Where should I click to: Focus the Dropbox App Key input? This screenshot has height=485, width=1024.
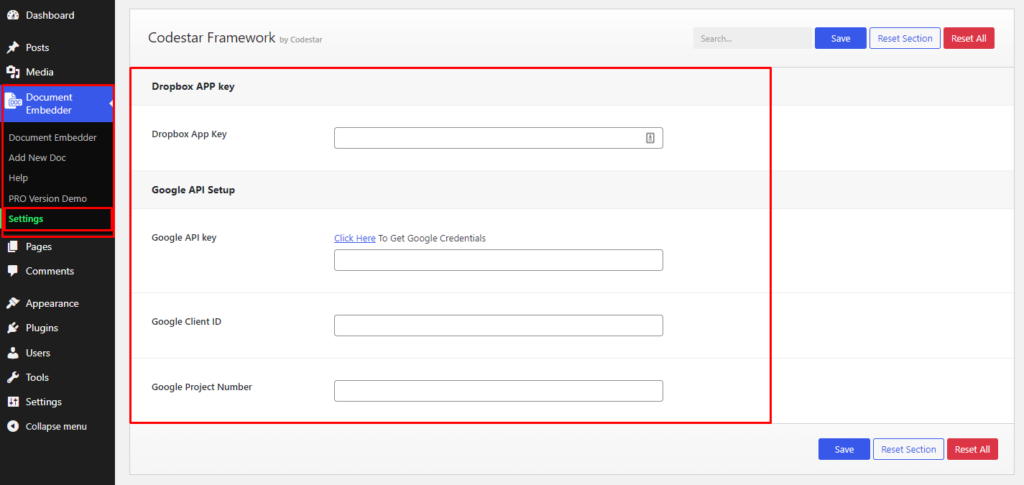pos(498,138)
